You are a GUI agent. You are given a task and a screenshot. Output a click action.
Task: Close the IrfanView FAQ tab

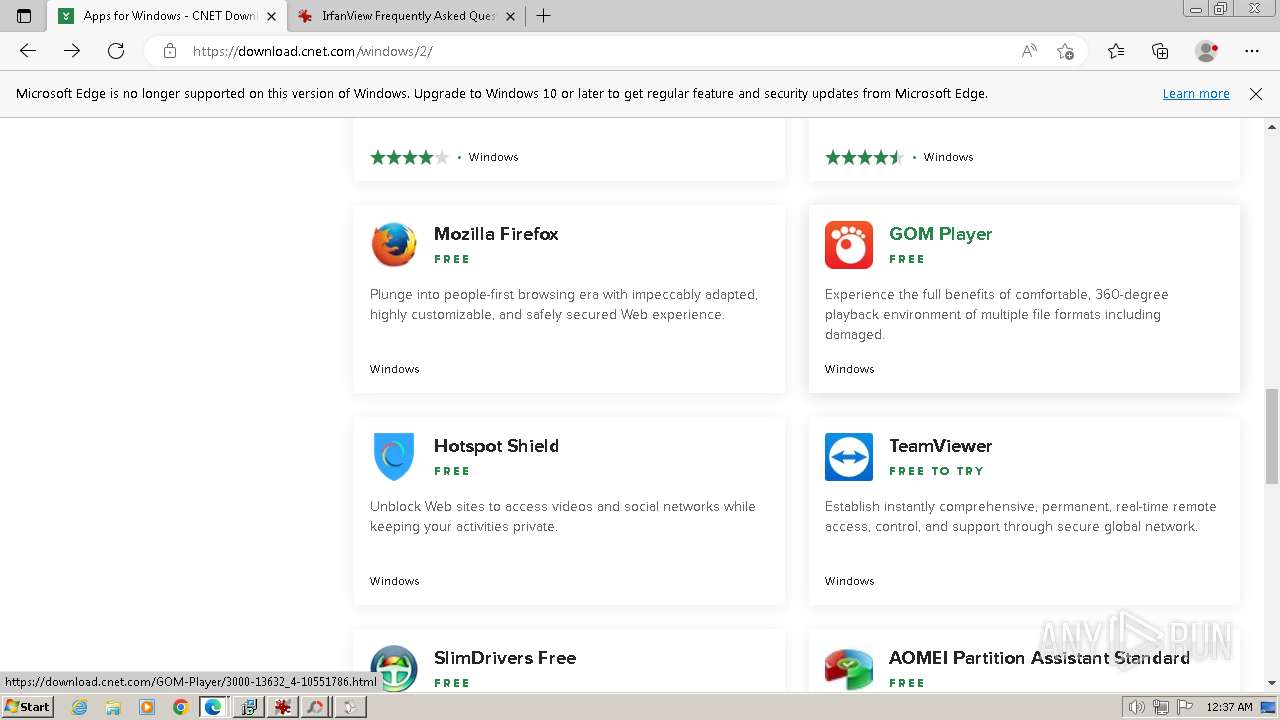[510, 16]
